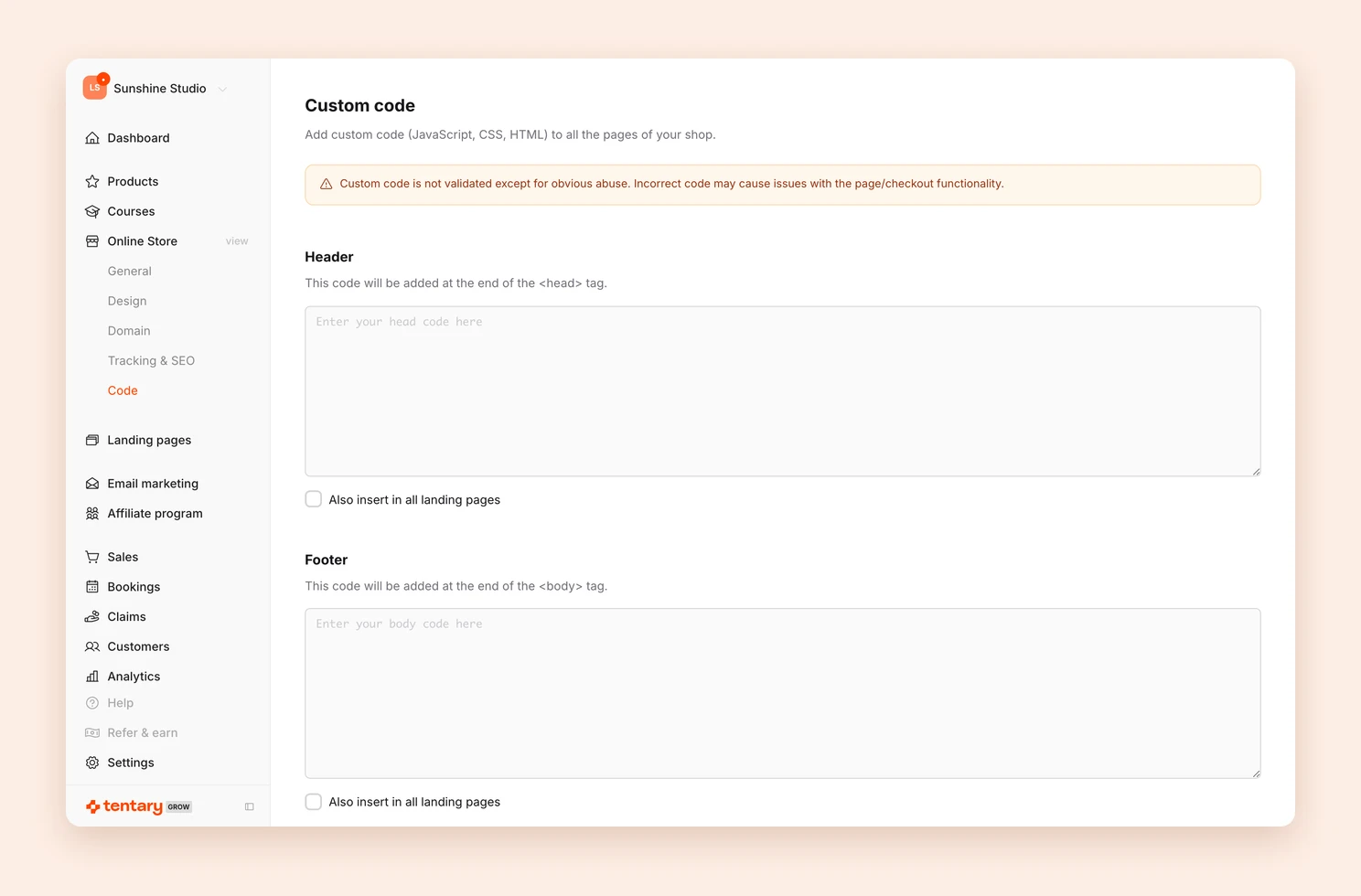Open the General store settings page
This screenshot has width=1361, height=896.
[x=130, y=272]
